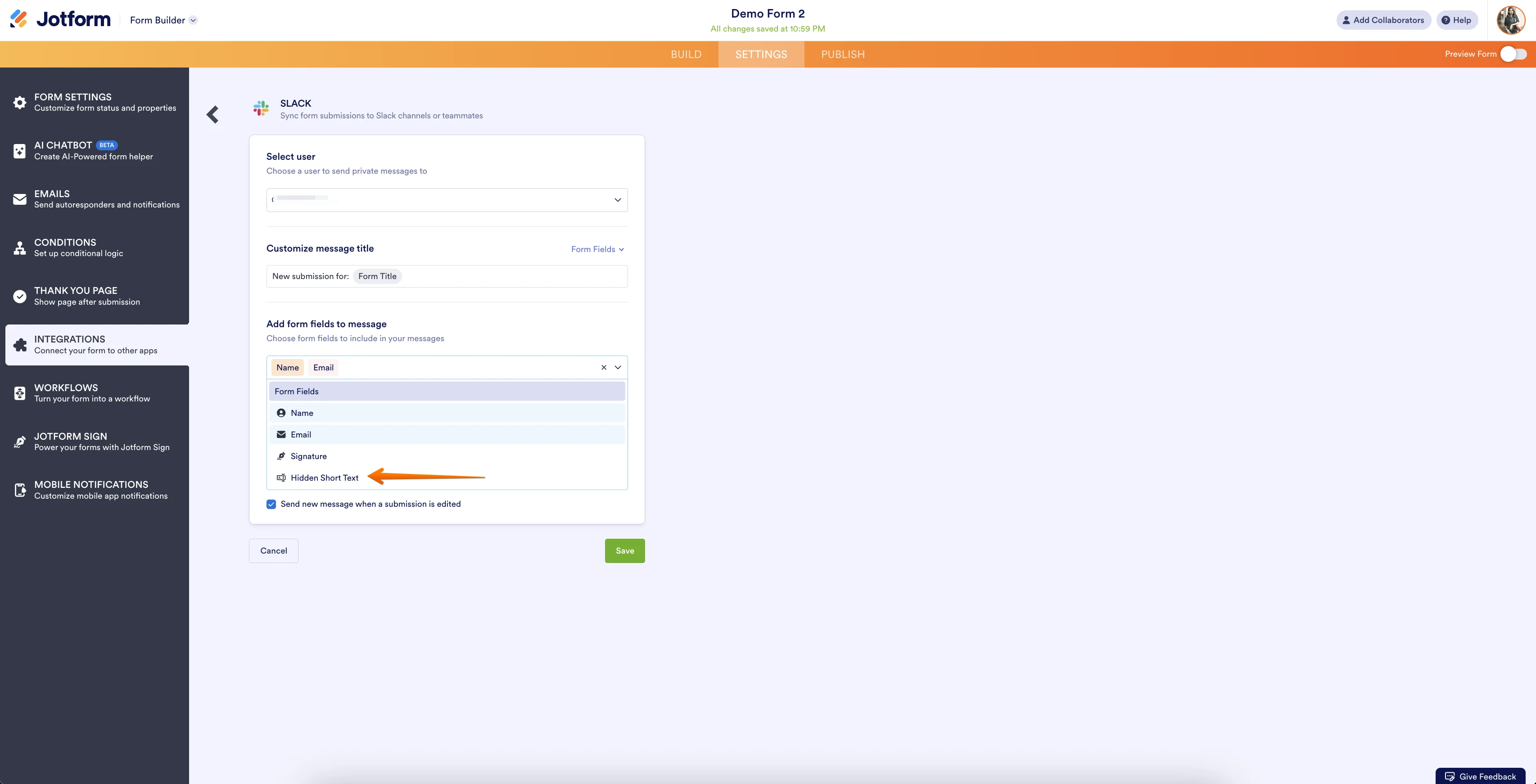Switch to the Publish tab
The width and height of the screenshot is (1536, 784).
click(x=842, y=54)
